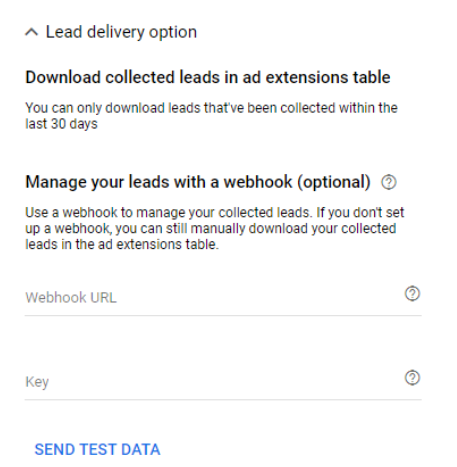Send test data to the webhook
This screenshot has width=457, height=467.
click(x=97, y=449)
